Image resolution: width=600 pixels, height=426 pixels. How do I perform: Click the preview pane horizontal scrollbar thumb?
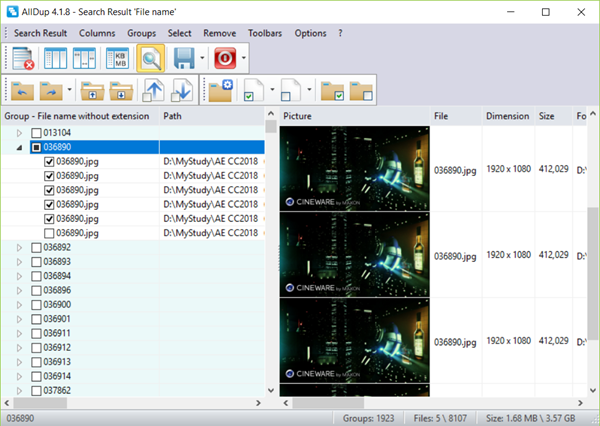click(x=328, y=403)
